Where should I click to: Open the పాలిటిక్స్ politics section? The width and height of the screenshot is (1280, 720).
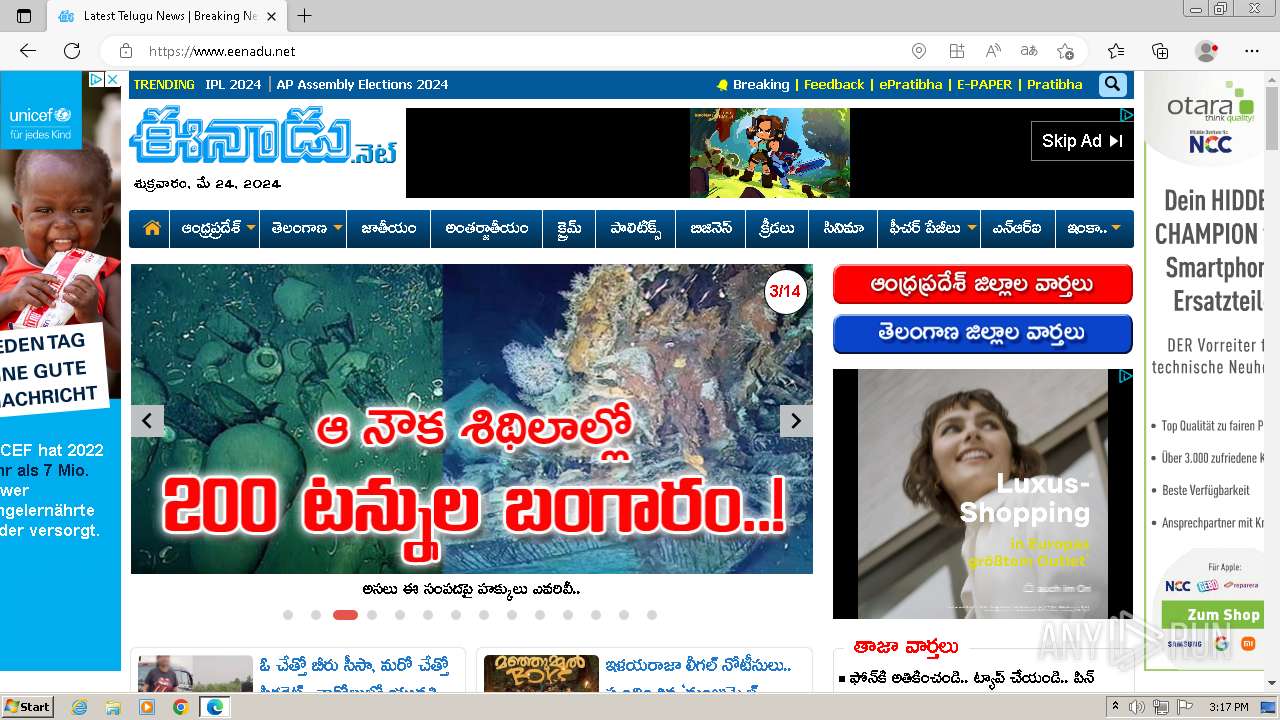[x=635, y=228]
